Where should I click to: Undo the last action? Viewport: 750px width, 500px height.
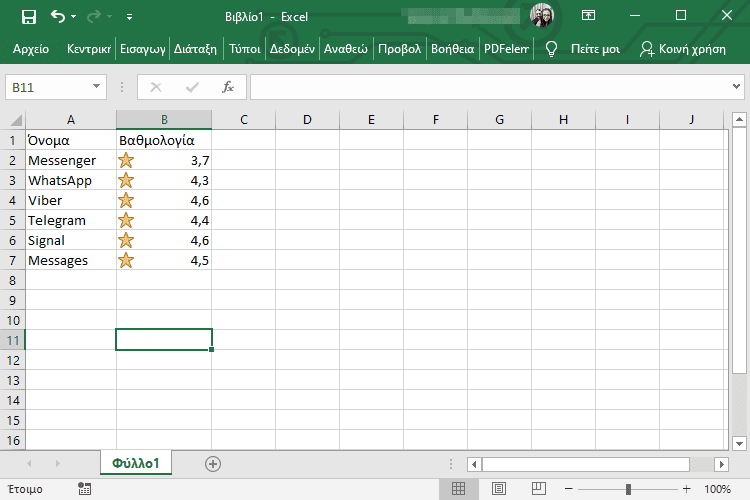tap(58, 17)
